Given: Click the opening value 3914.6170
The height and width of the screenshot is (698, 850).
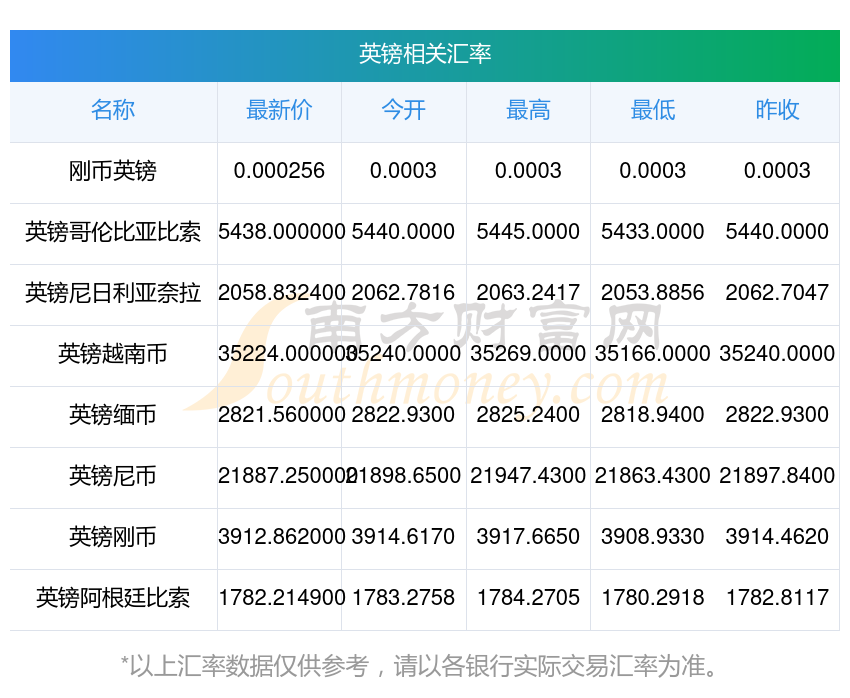Looking at the screenshot, I should (x=403, y=537).
